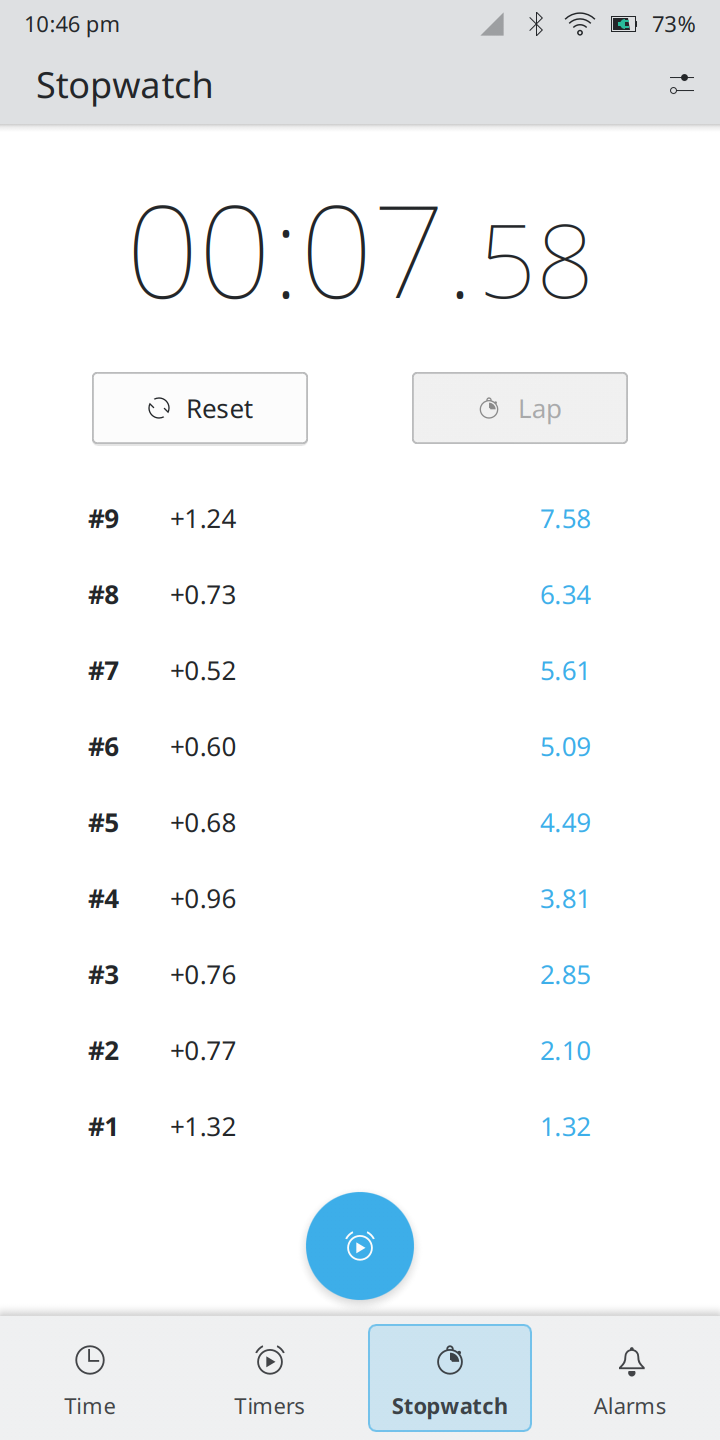Click the Stopwatch page title
This screenshot has width=720, height=1440.
pos(125,86)
